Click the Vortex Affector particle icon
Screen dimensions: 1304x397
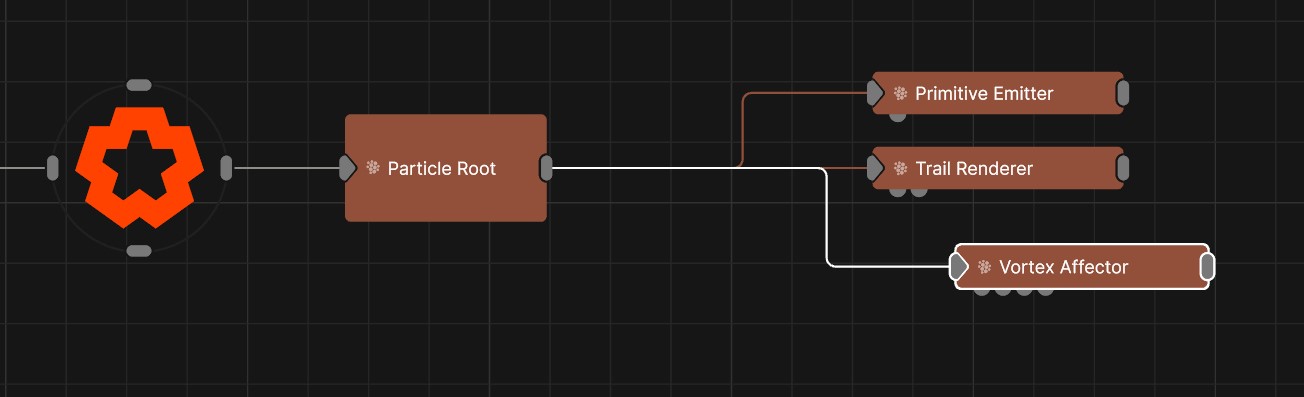[x=985, y=267]
